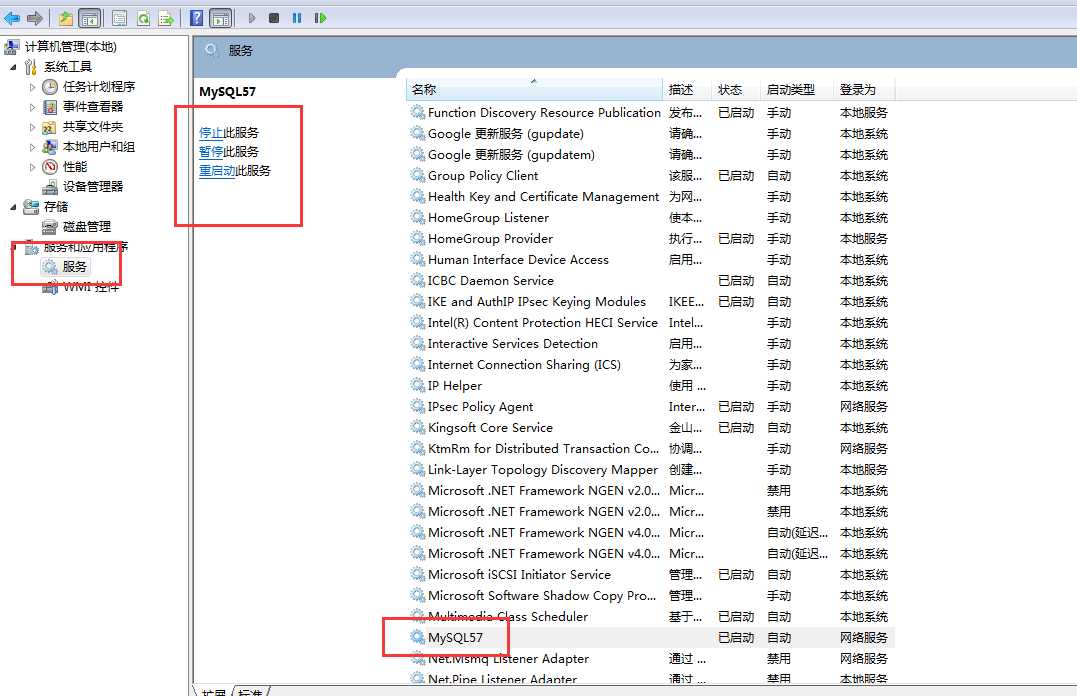Collapse the 存储 tree branch
1077x696 pixels.
tap(13, 207)
